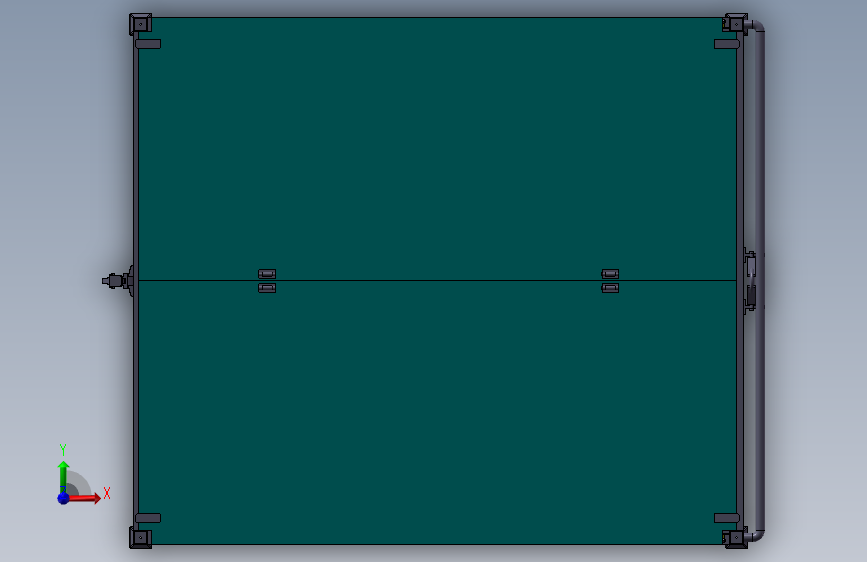
Task: Select the upper-left hinge block above seam
Action: pos(267,274)
